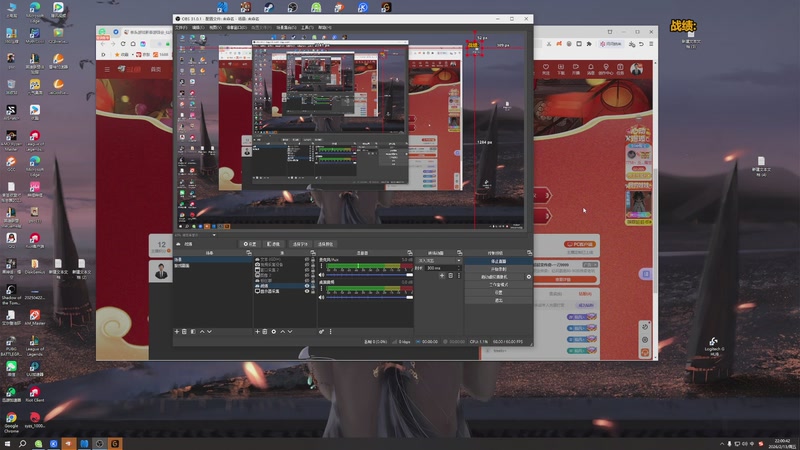800x450 pixels.
Task: Open virtual camera settings gear icon
Action: 529,277
